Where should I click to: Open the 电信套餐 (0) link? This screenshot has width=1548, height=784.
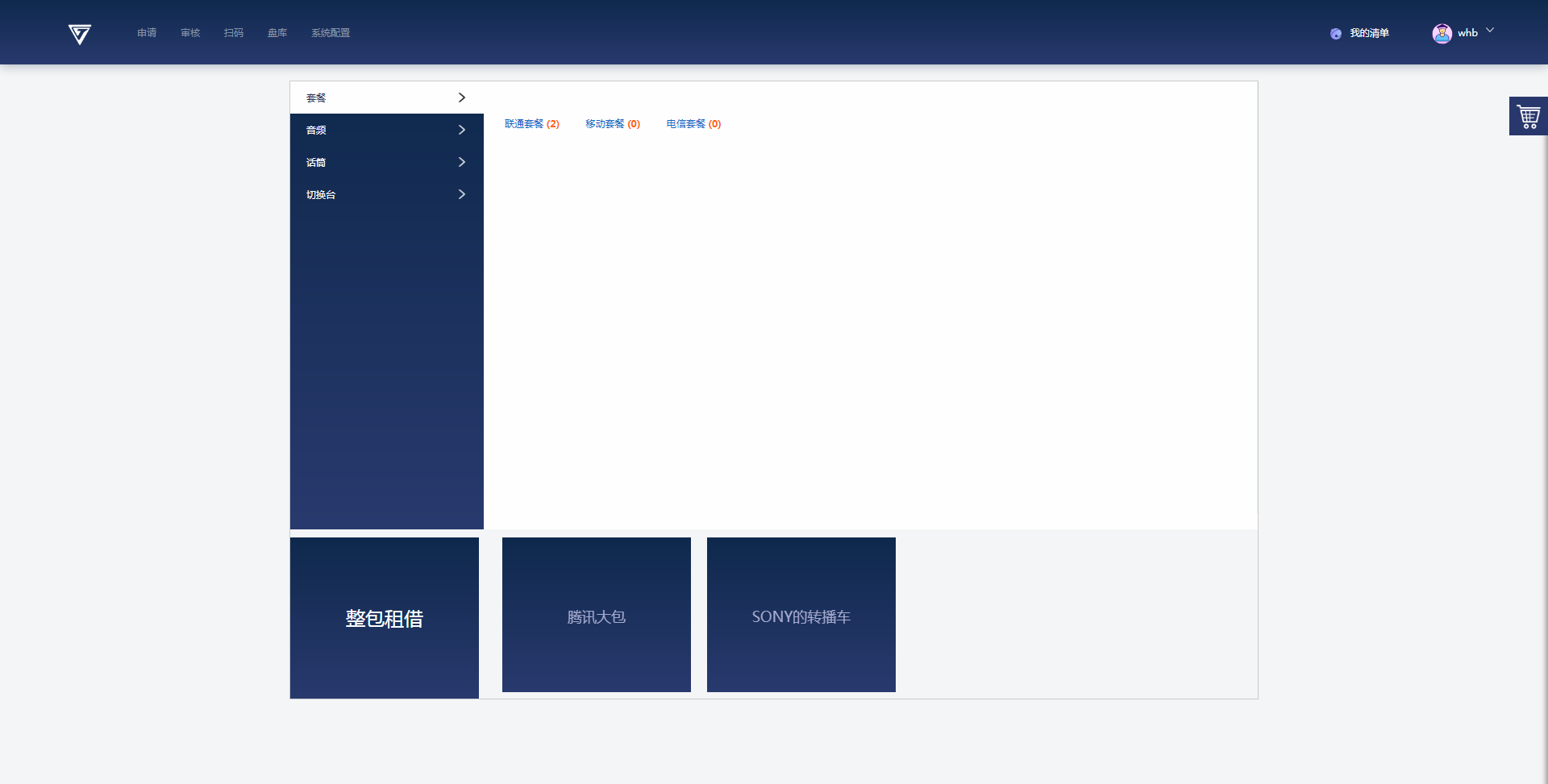tap(693, 124)
